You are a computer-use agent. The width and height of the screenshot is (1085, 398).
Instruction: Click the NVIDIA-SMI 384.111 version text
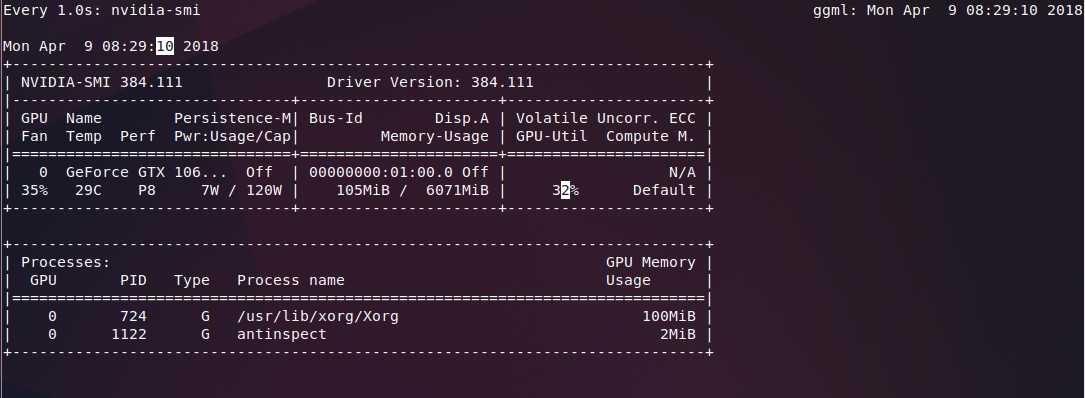tap(102, 82)
